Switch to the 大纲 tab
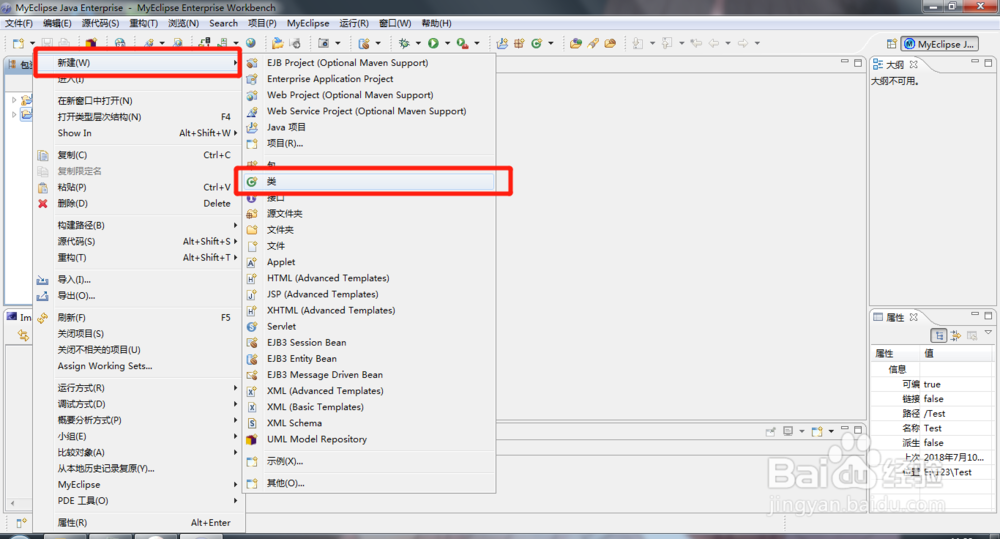Viewport: 1000px width, 539px height. (895, 64)
